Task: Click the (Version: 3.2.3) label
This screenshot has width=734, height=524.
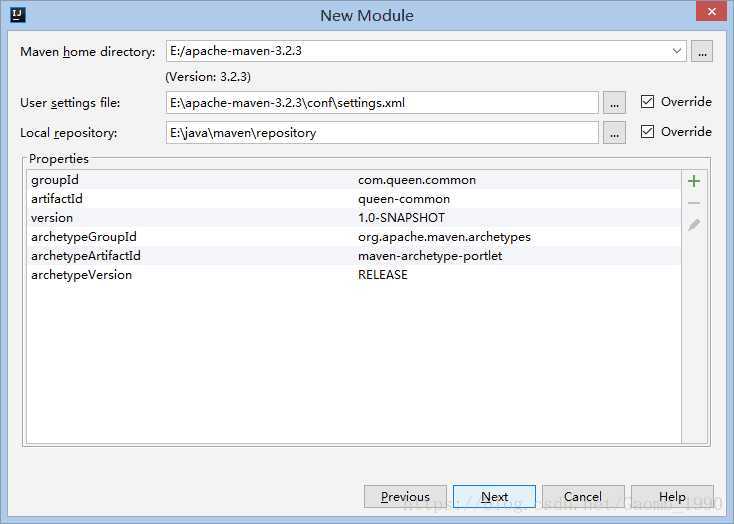Action: pyautogui.click(x=208, y=77)
